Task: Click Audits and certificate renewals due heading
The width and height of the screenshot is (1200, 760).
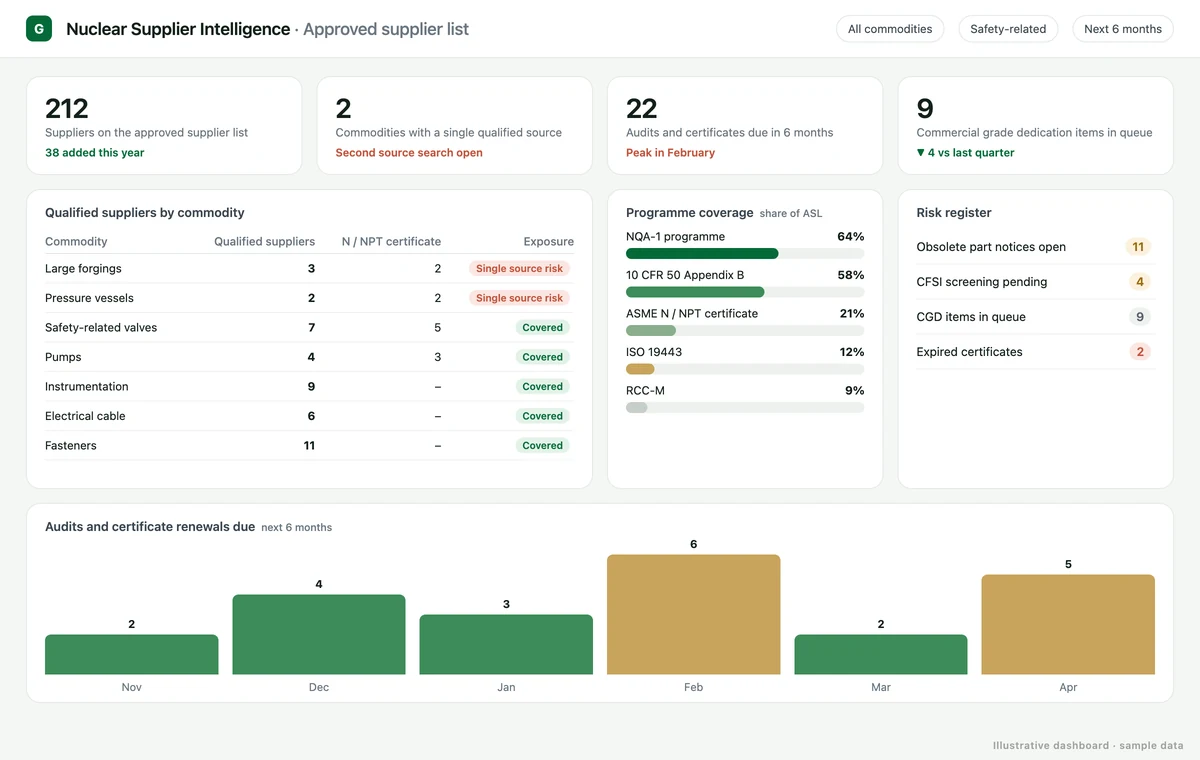Action: click(150, 527)
